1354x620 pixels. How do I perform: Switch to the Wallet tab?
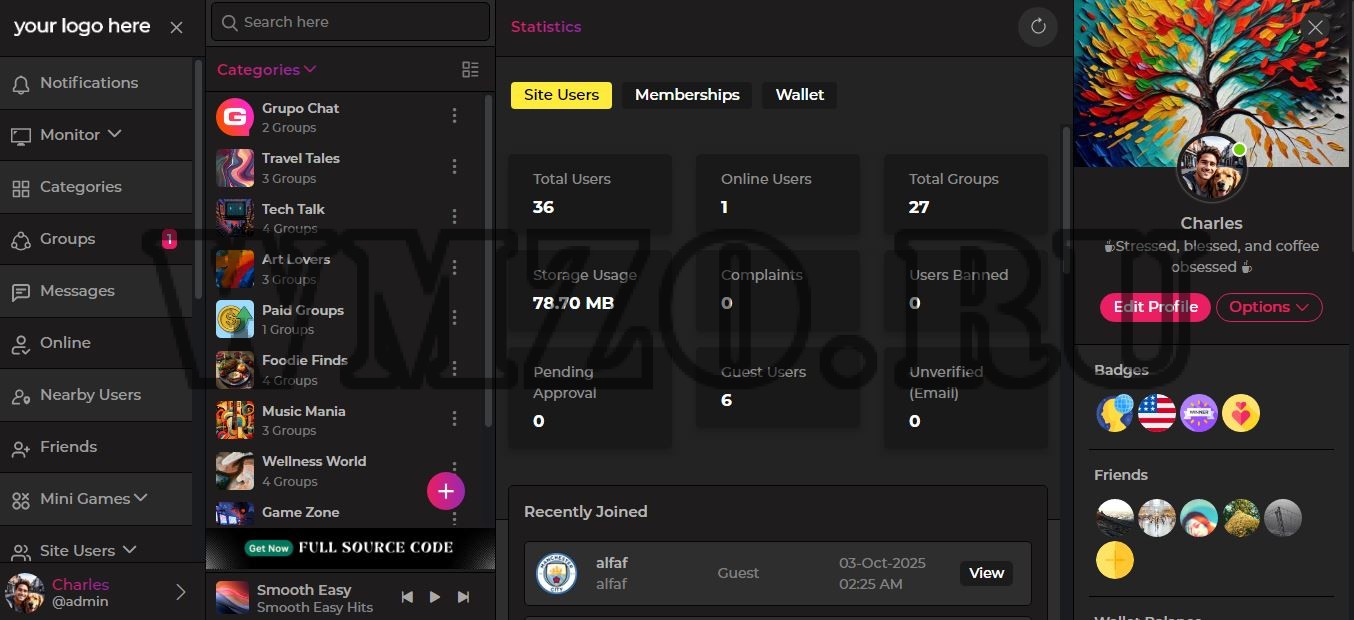(799, 95)
